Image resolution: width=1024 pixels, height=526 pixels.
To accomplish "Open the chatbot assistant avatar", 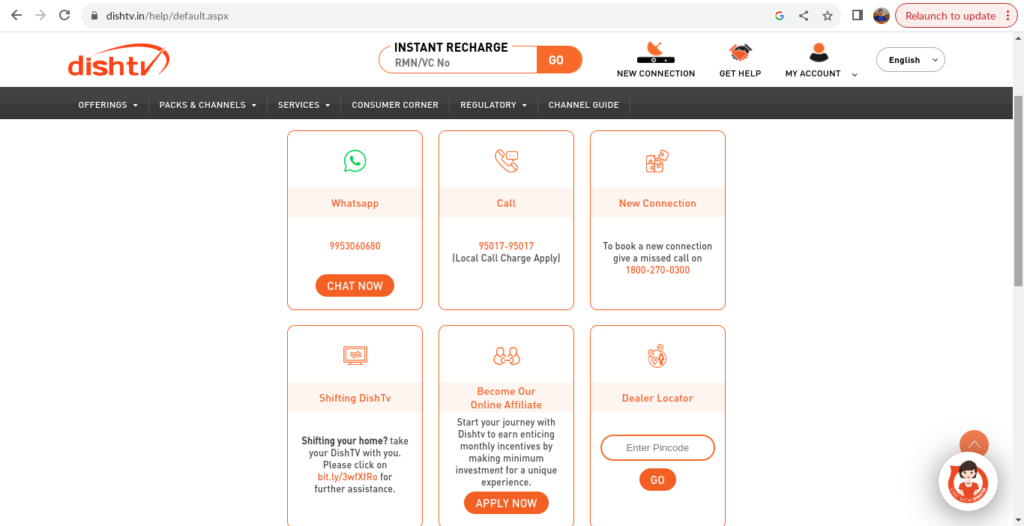I will point(968,482).
